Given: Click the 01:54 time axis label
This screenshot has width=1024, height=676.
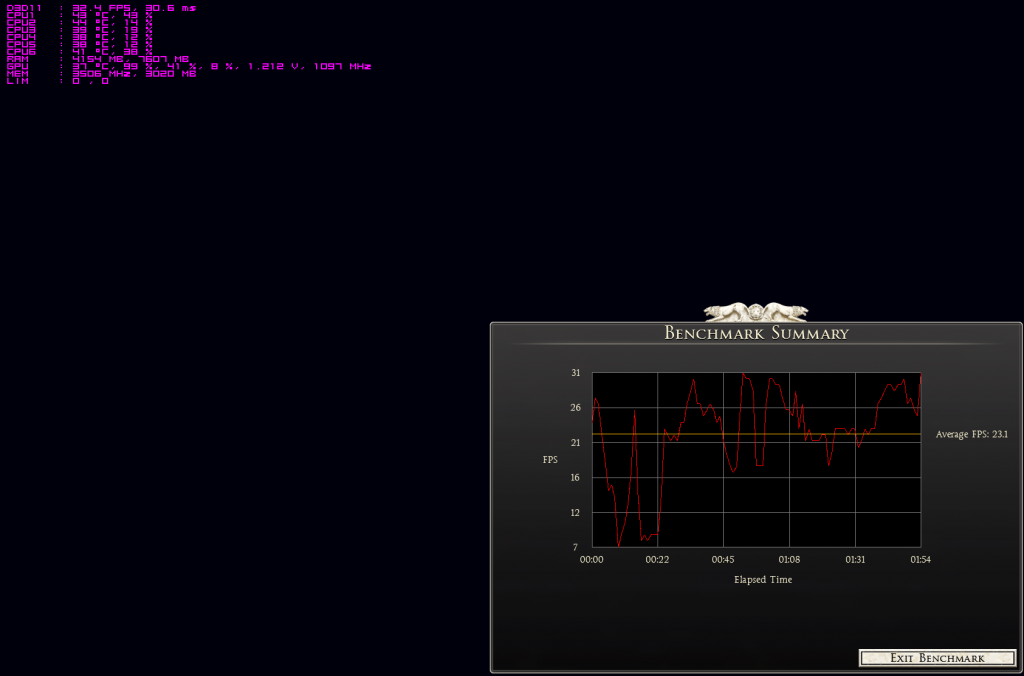Looking at the screenshot, I should 920,560.
